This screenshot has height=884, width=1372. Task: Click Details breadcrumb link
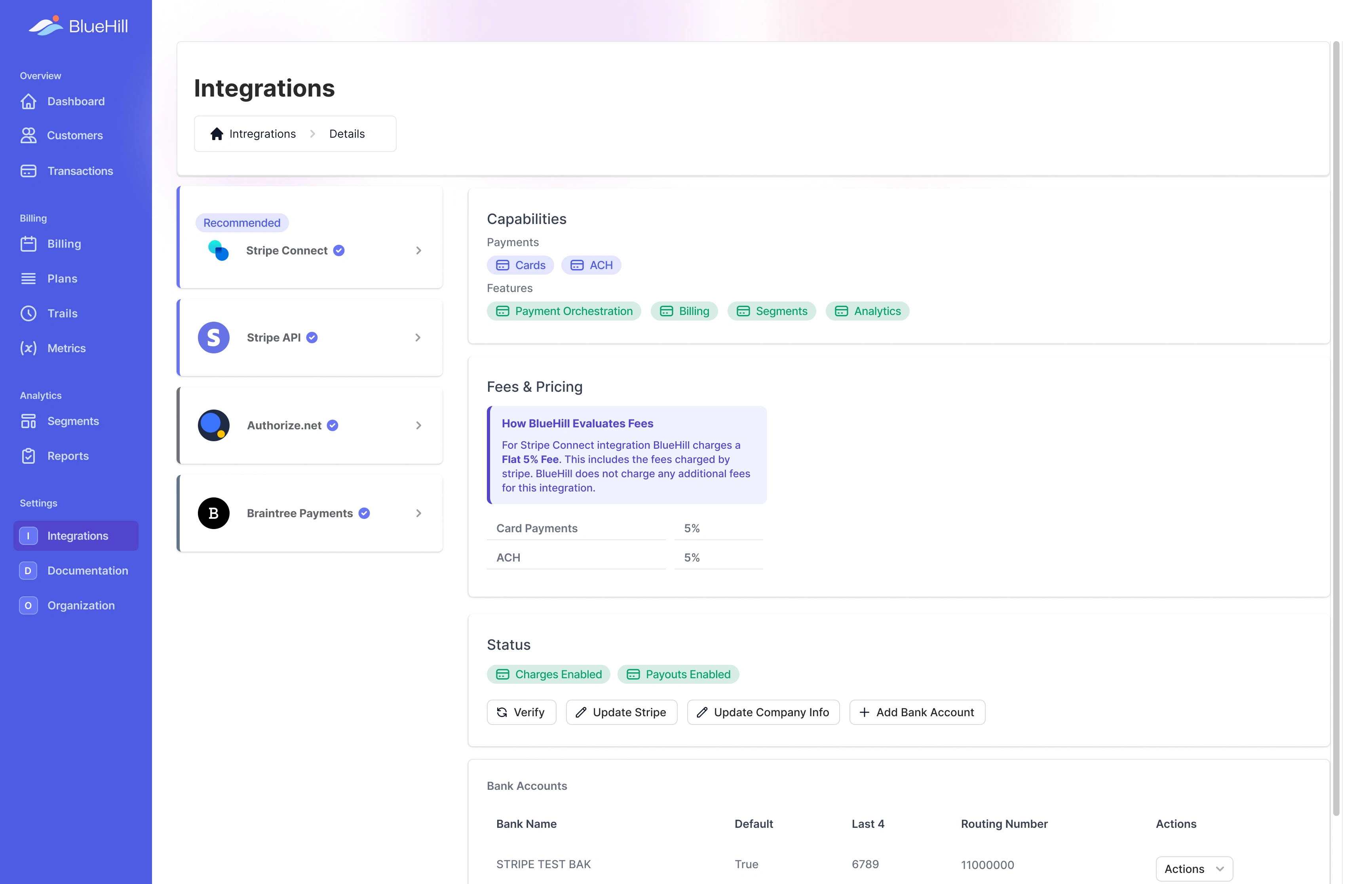tap(347, 134)
